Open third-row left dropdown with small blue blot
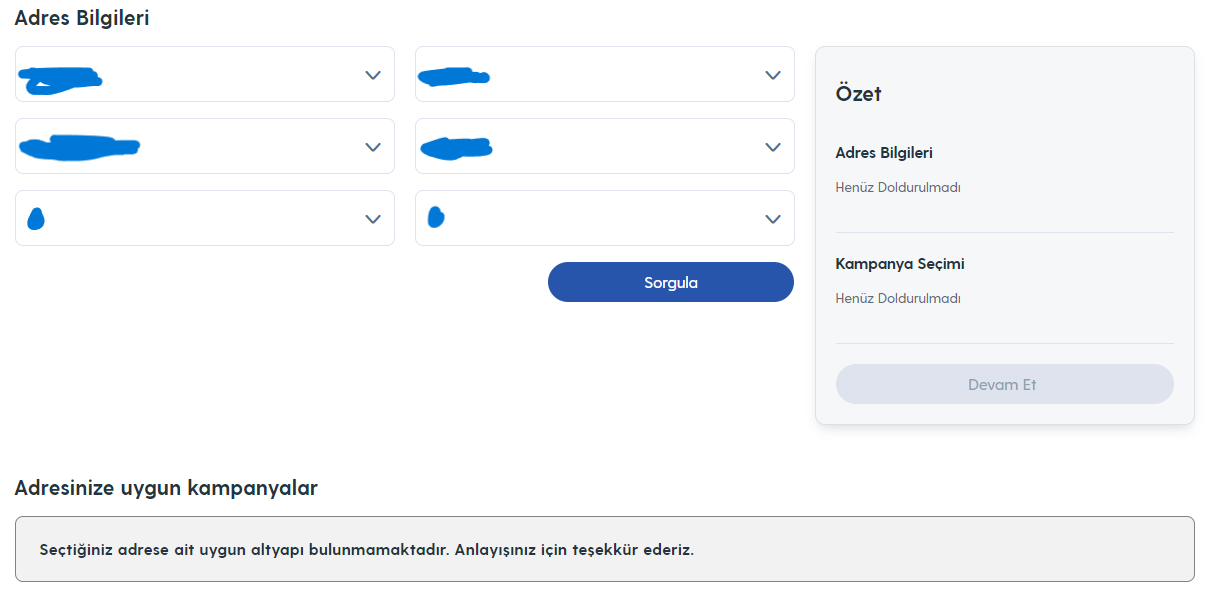The image size is (1222, 609). (36, 219)
